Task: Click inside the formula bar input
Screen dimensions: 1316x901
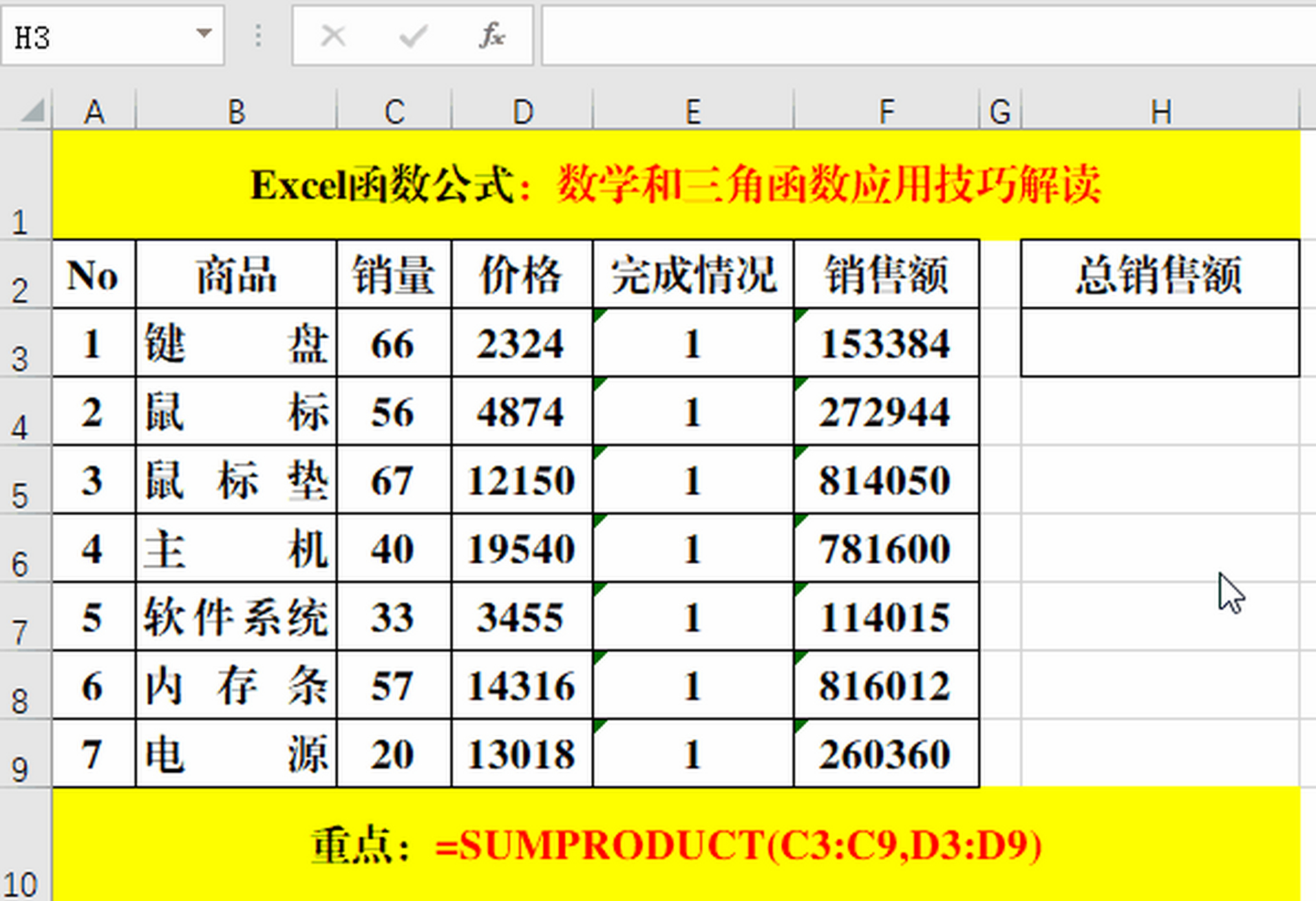Action: click(x=915, y=35)
